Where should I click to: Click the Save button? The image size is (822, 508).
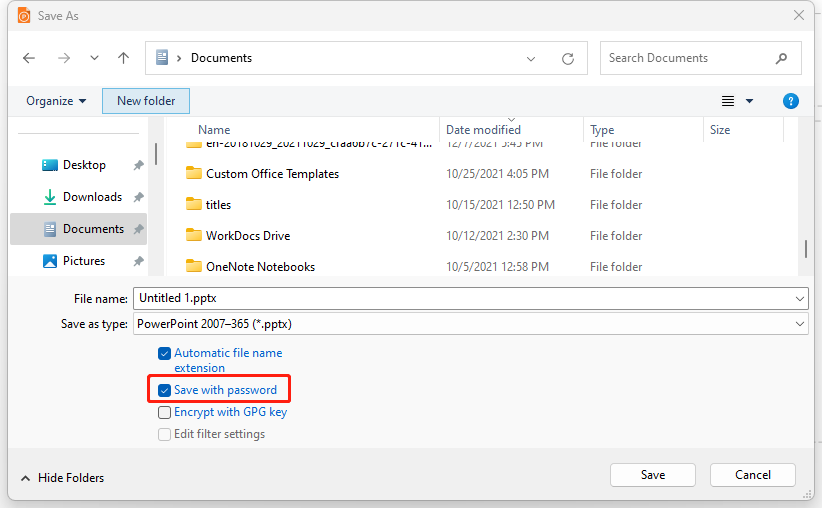pos(653,475)
